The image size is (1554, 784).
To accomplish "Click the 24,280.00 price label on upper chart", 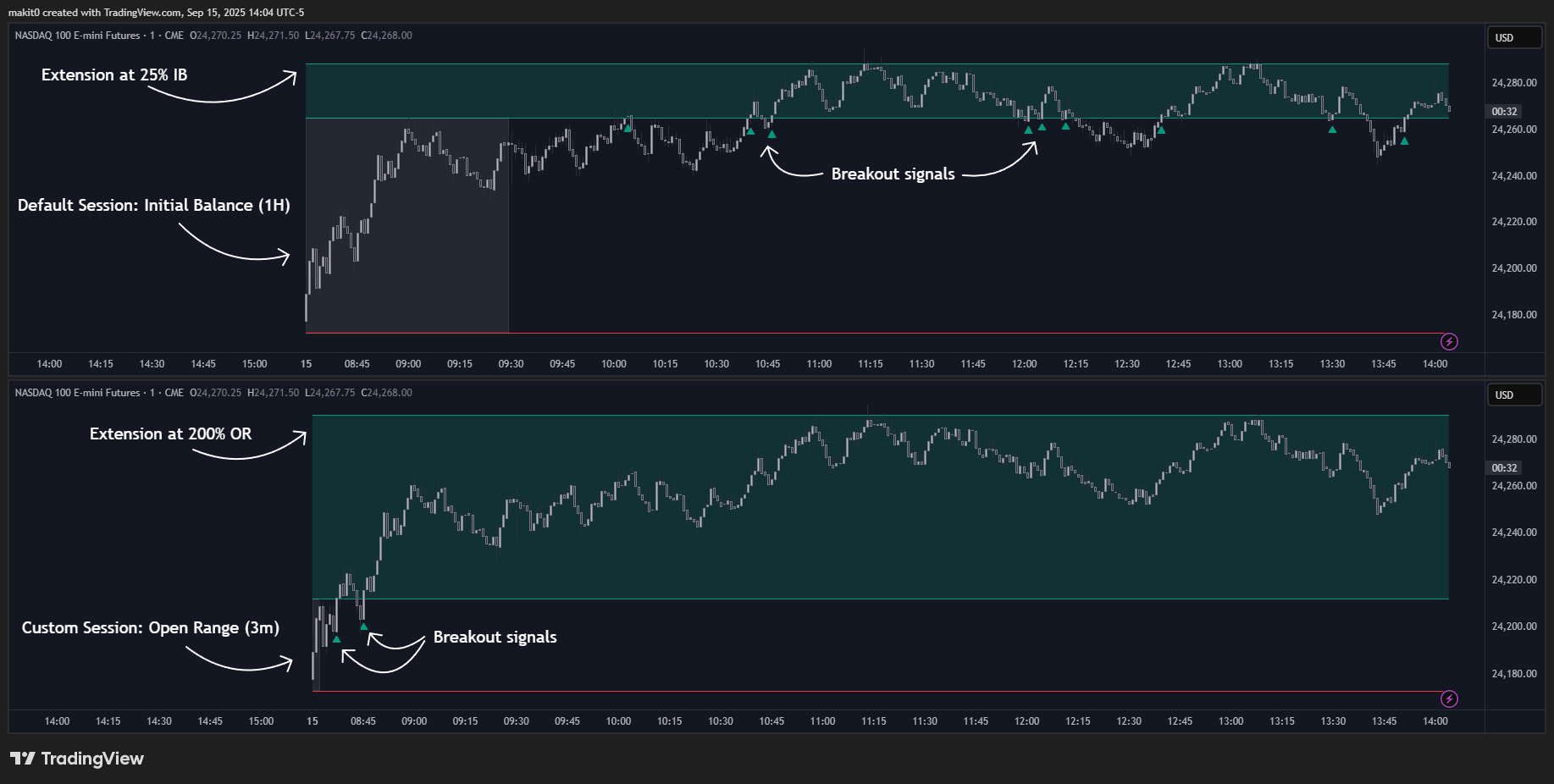I will [x=1514, y=83].
